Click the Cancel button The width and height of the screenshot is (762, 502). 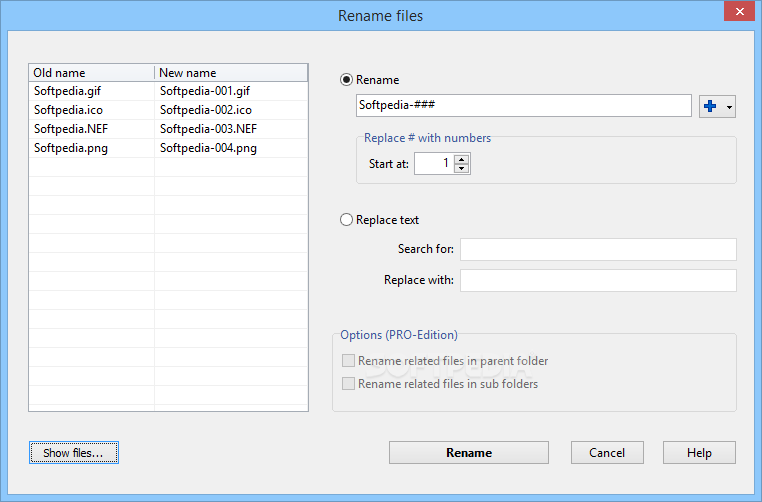coord(607,452)
